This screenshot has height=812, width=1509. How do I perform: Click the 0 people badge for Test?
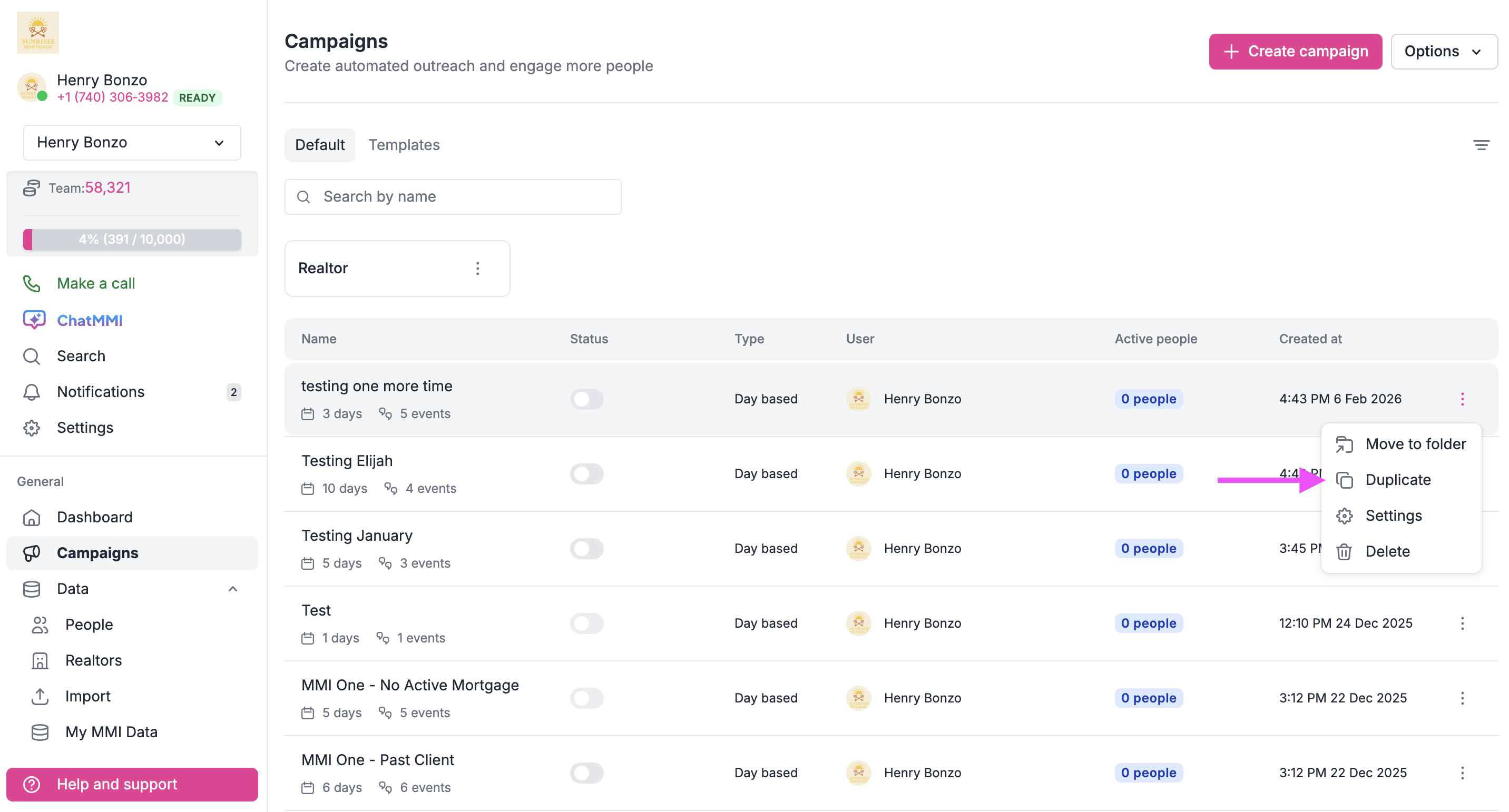[1148, 623]
